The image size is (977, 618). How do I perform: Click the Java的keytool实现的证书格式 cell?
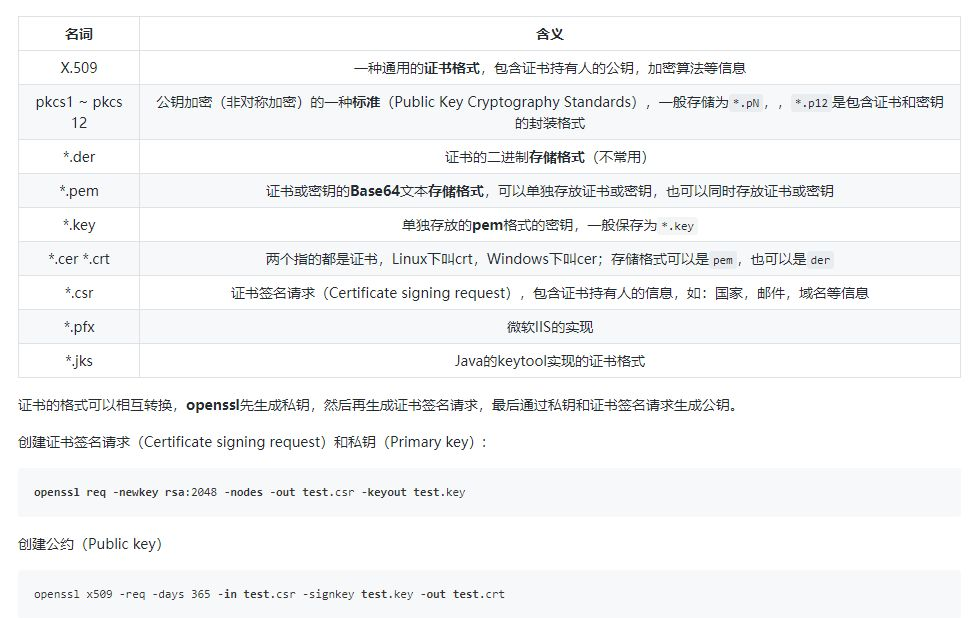pyautogui.click(x=550, y=361)
